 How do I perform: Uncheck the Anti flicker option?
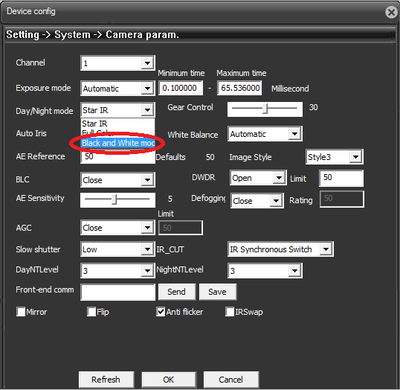161,312
